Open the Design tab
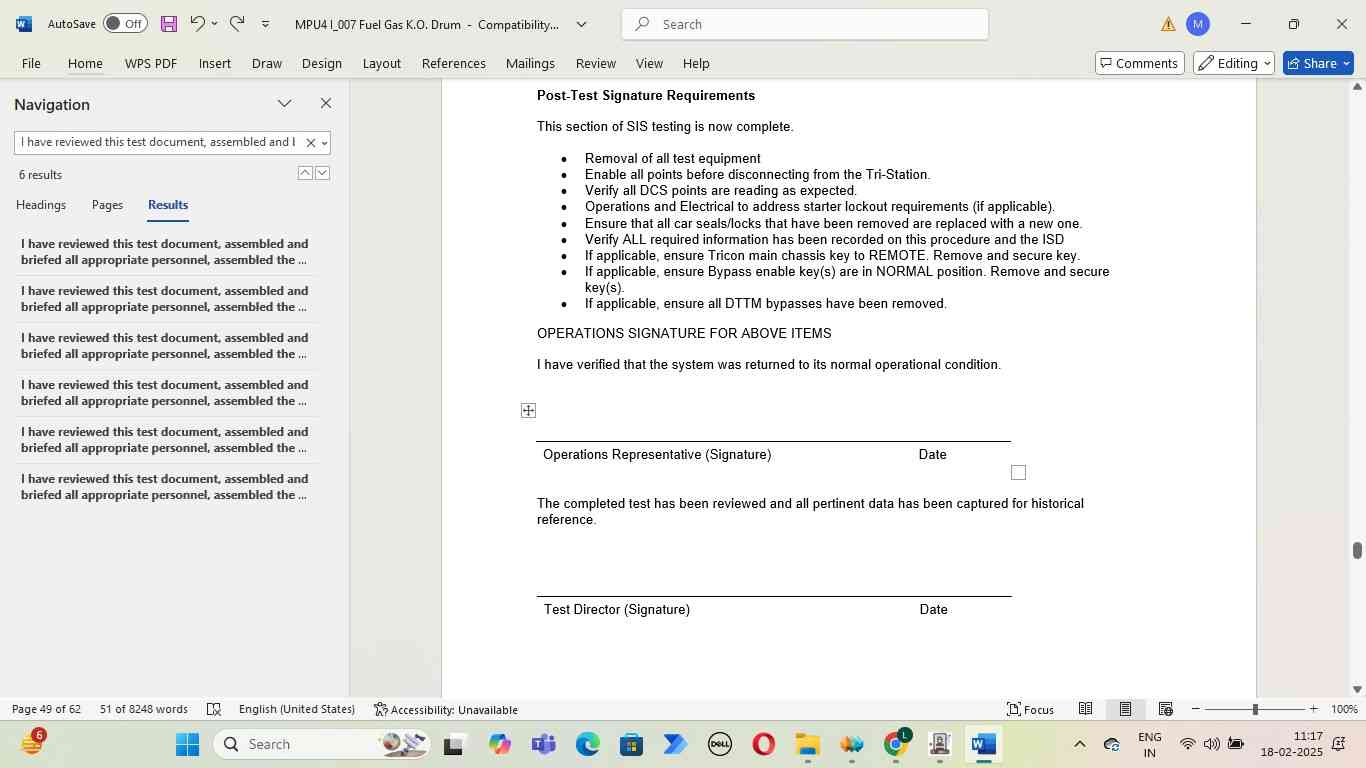1366x768 pixels. pos(322,63)
